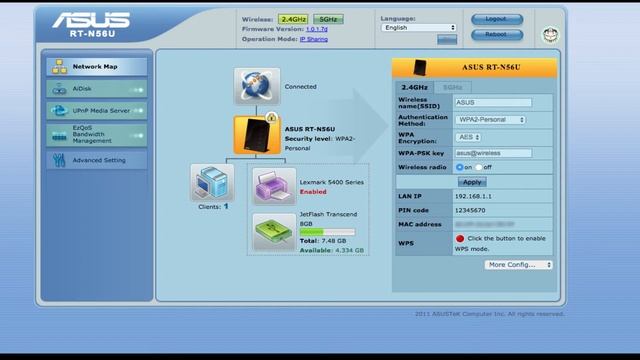Click the Logout button
The image size is (640, 360).
click(497, 19)
